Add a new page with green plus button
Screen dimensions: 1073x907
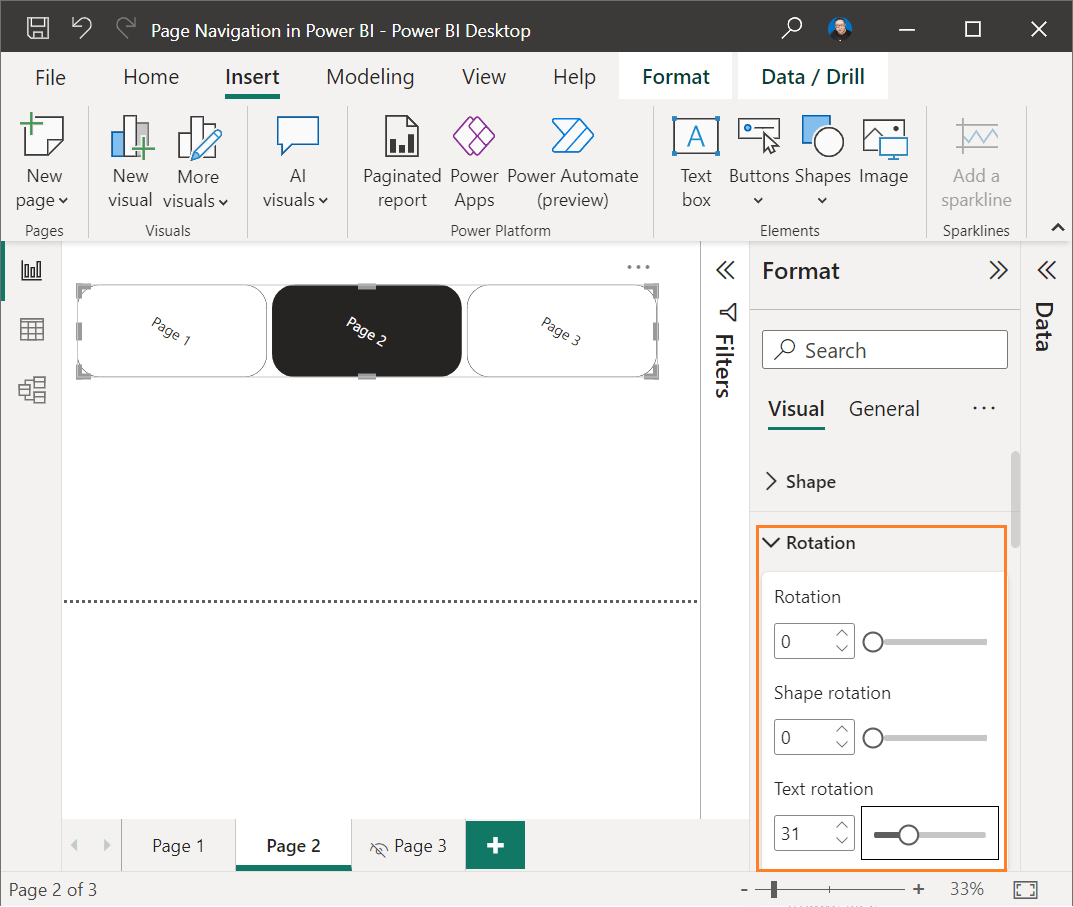tap(495, 845)
